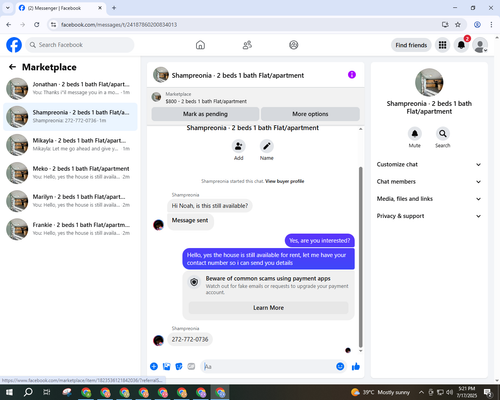Open the Home feed icon
Screen dimensions: 500x400
point(200,45)
